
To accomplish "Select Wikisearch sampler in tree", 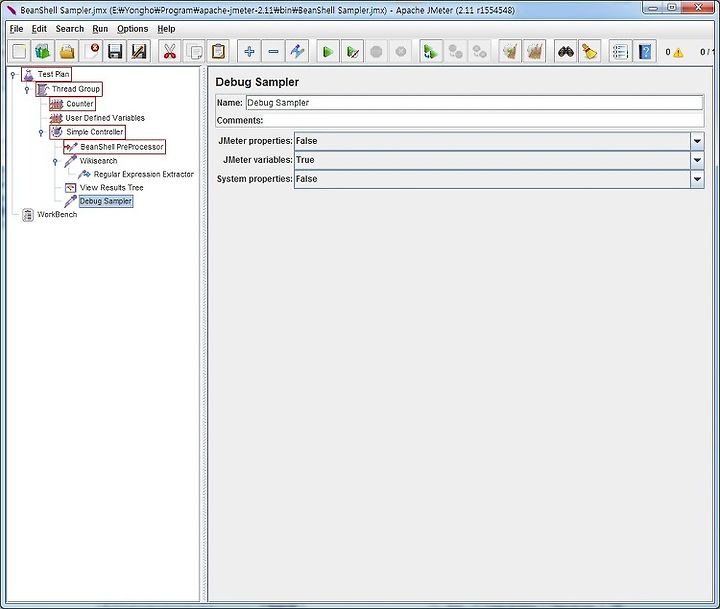I will tap(90, 161).
